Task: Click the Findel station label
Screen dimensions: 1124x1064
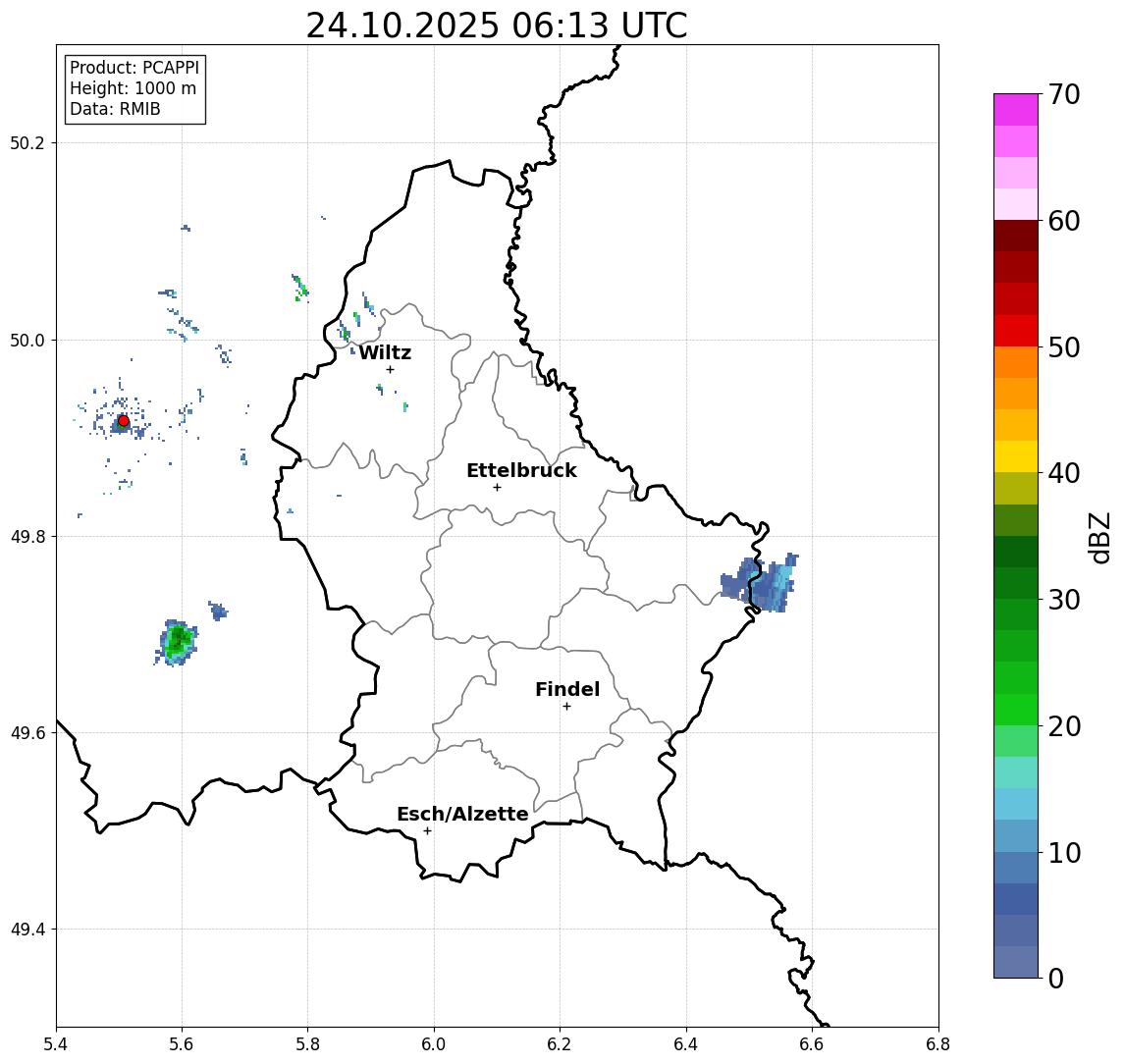Action: click(x=567, y=689)
